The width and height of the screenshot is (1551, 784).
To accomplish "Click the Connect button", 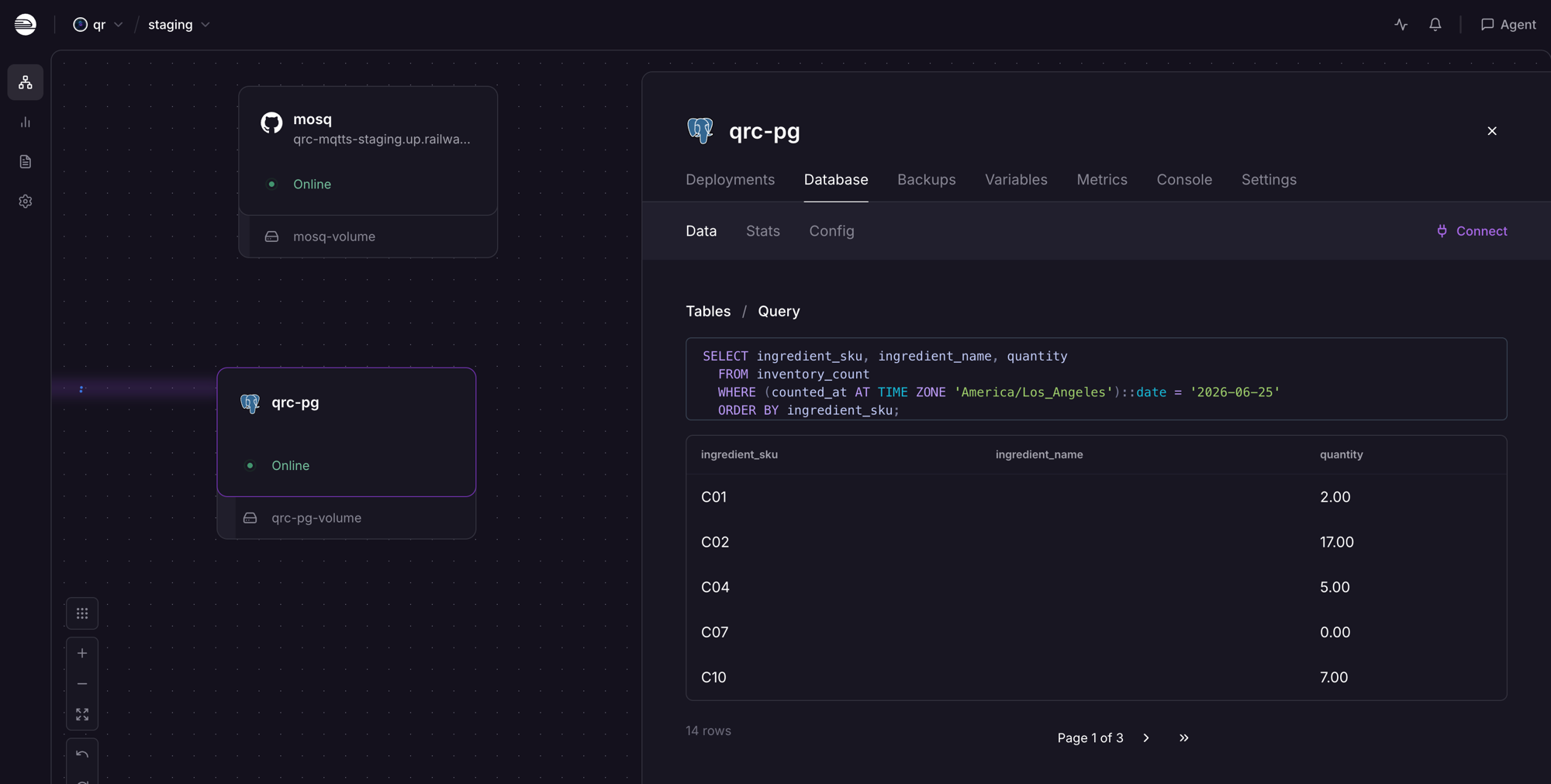I will point(1472,231).
